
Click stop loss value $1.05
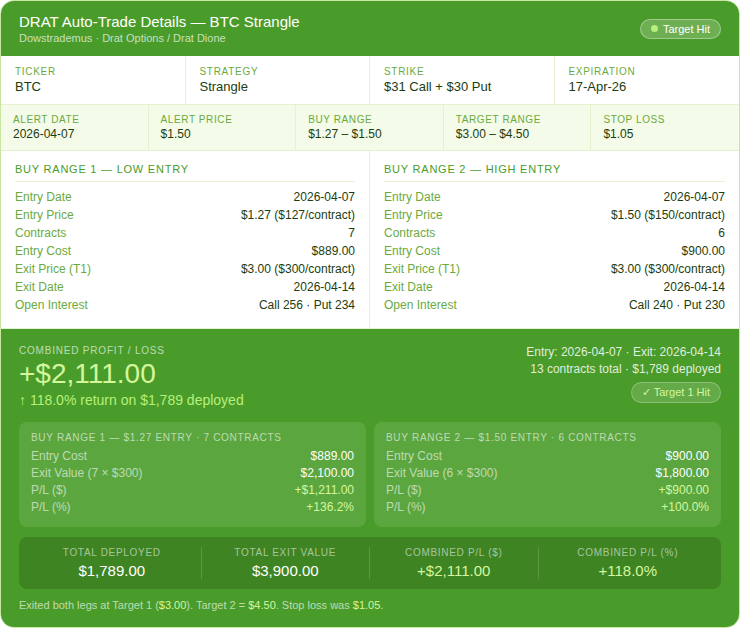pos(618,134)
